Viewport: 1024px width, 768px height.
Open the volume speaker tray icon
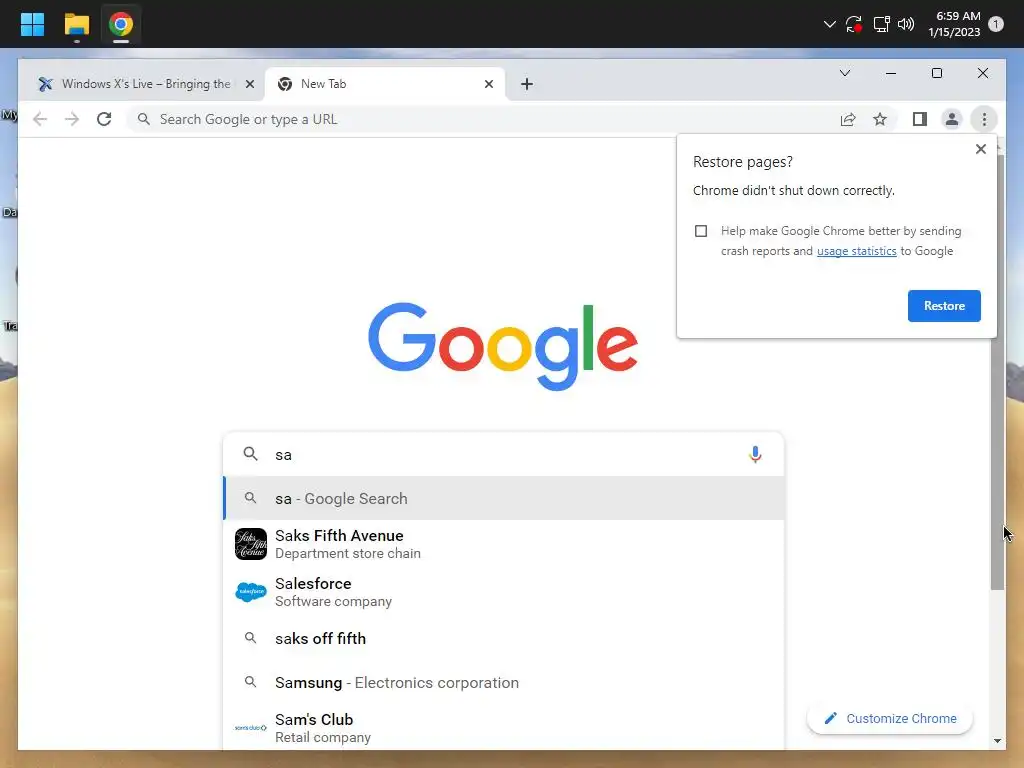click(x=906, y=24)
